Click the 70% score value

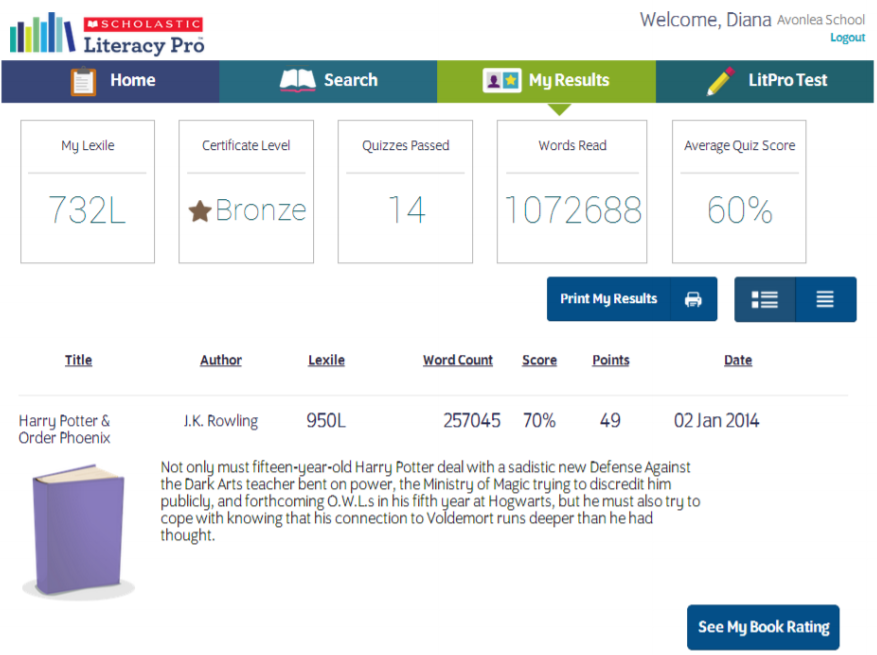539,421
